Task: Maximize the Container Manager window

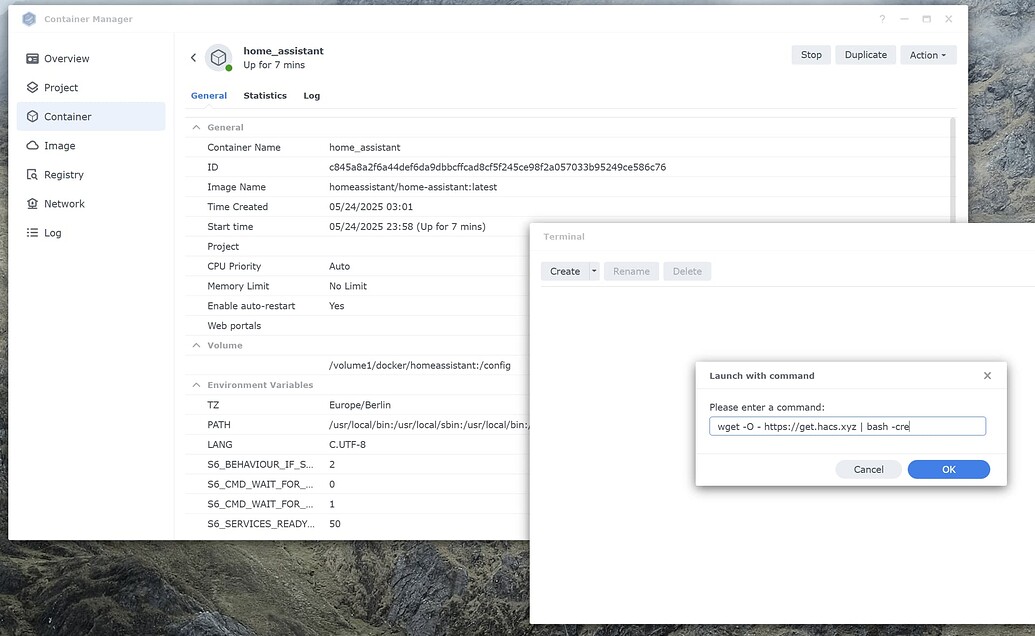Action: [927, 19]
